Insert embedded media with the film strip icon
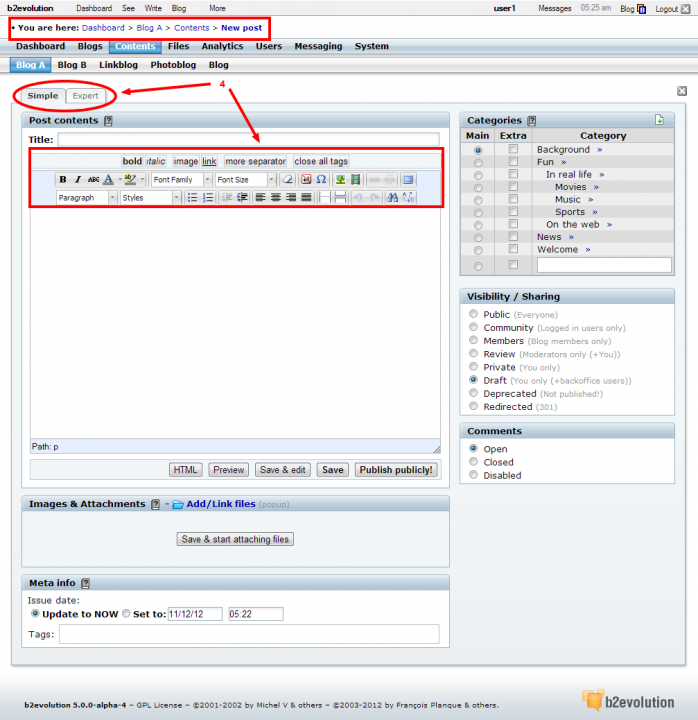Viewport: 698px width, 720px height. 355,180
